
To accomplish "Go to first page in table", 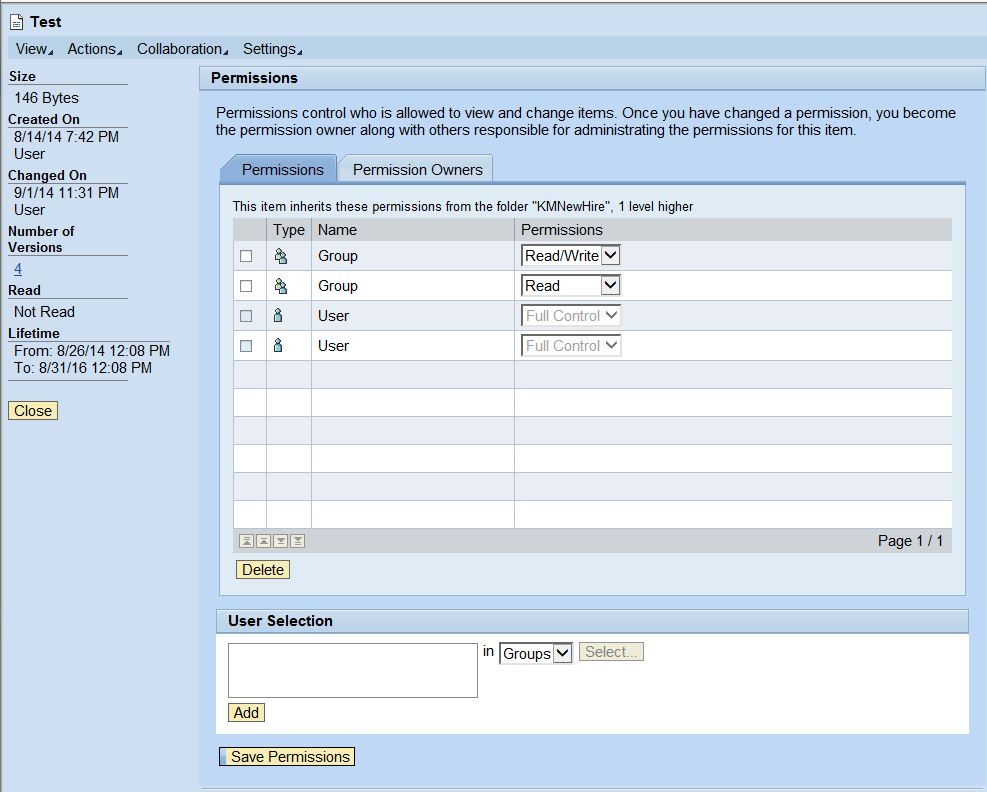I will (247, 541).
